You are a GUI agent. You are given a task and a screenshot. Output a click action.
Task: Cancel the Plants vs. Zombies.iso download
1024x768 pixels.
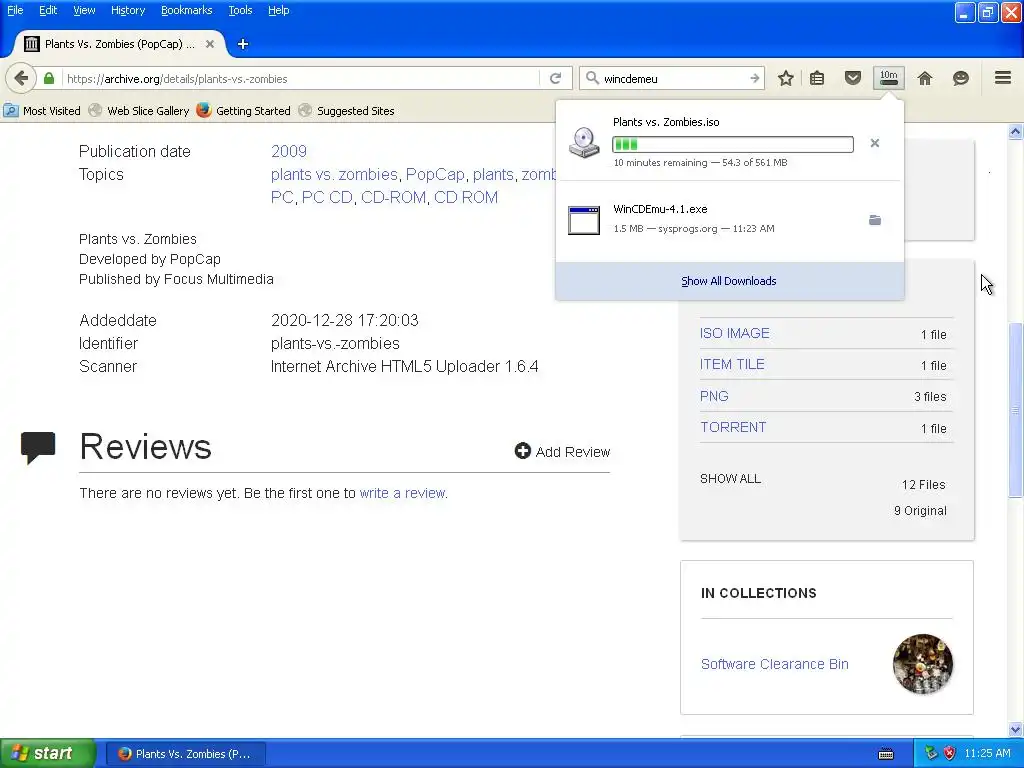pyautogui.click(x=875, y=143)
